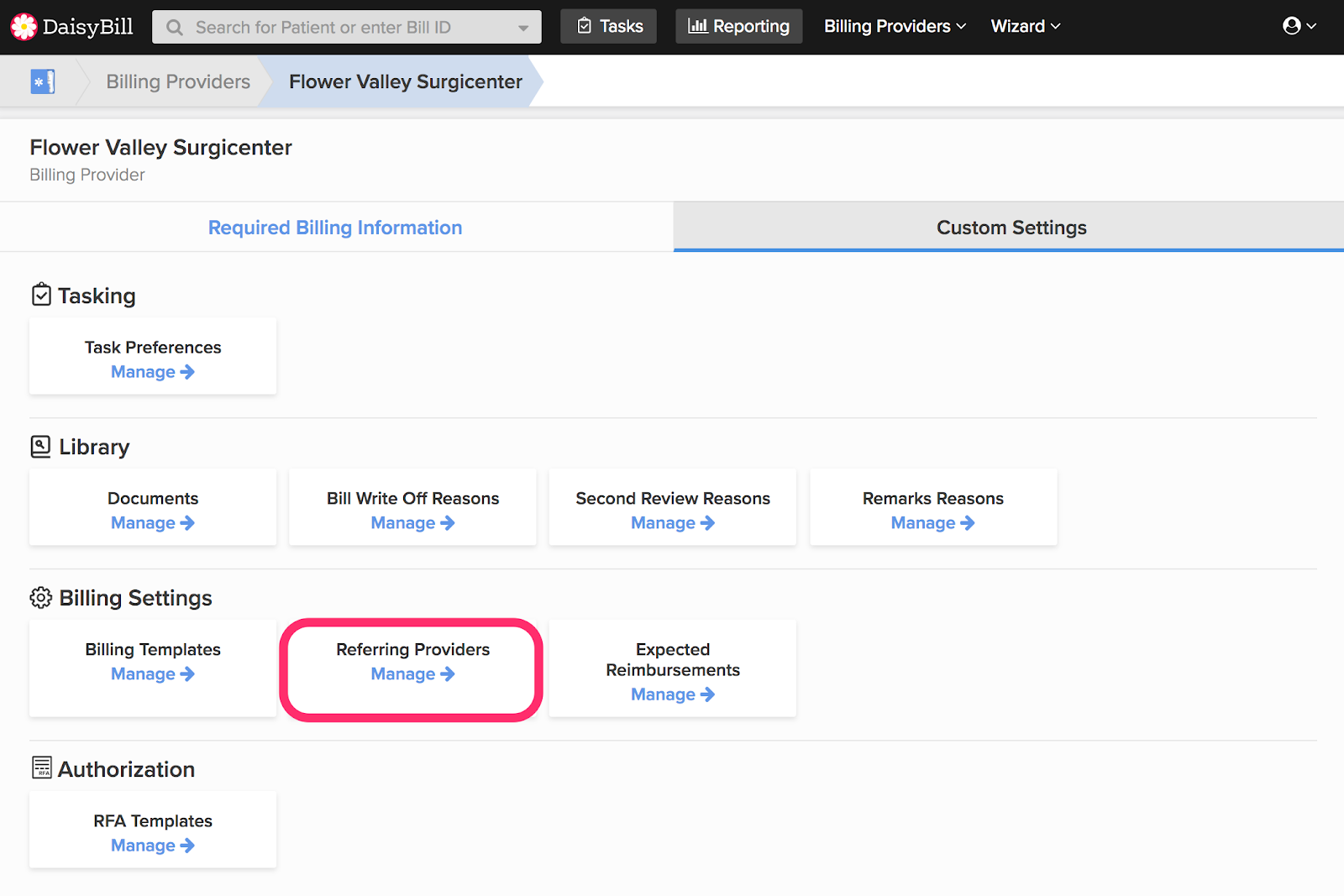Open the Wizard dropdown menu
Image resolution: width=1344 pixels, height=896 pixels.
(1026, 26)
